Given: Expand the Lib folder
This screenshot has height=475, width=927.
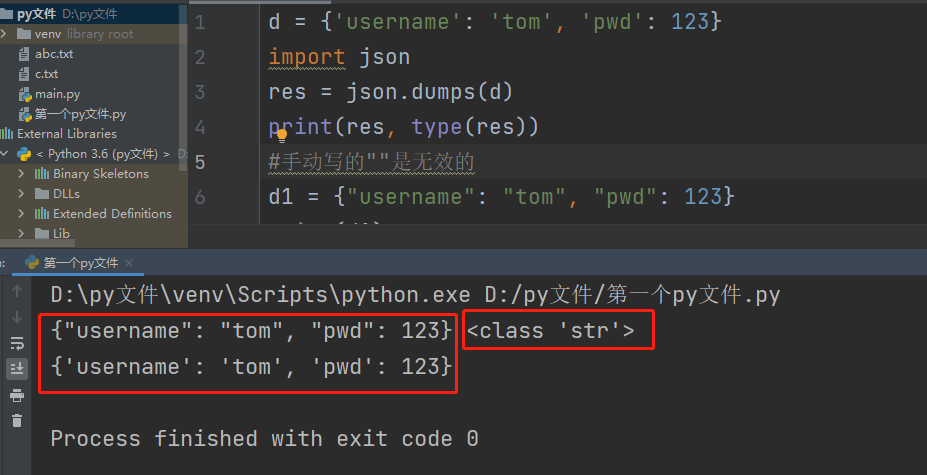Looking at the screenshot, I should 22,234.
